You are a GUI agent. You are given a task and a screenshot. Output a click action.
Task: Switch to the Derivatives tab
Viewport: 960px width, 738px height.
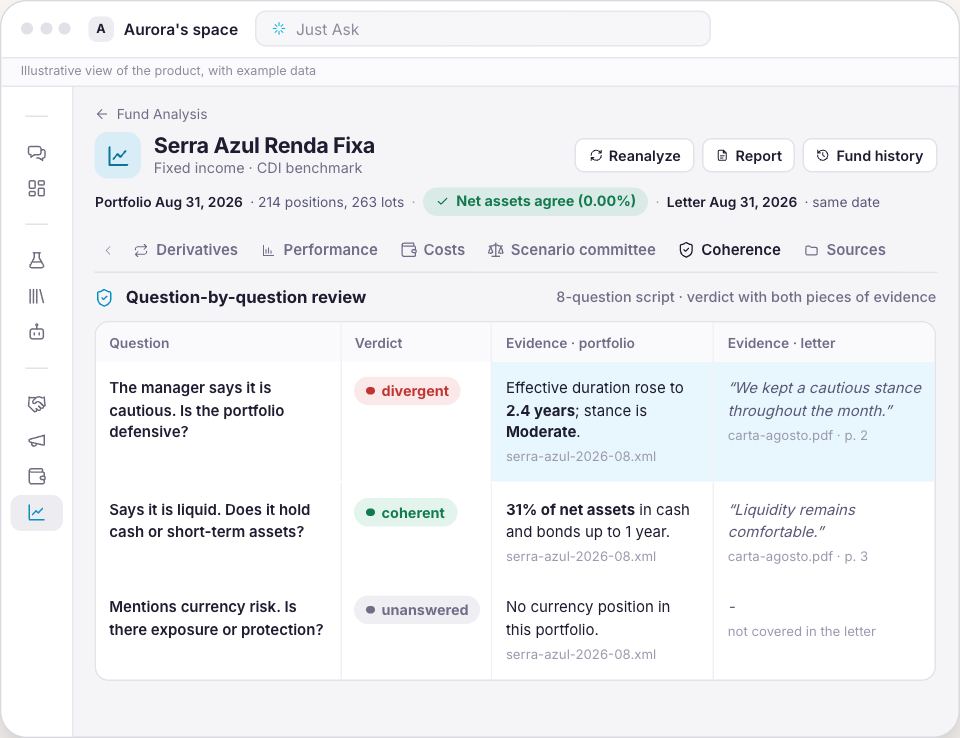pyautogui.click(x=186, y=250)
